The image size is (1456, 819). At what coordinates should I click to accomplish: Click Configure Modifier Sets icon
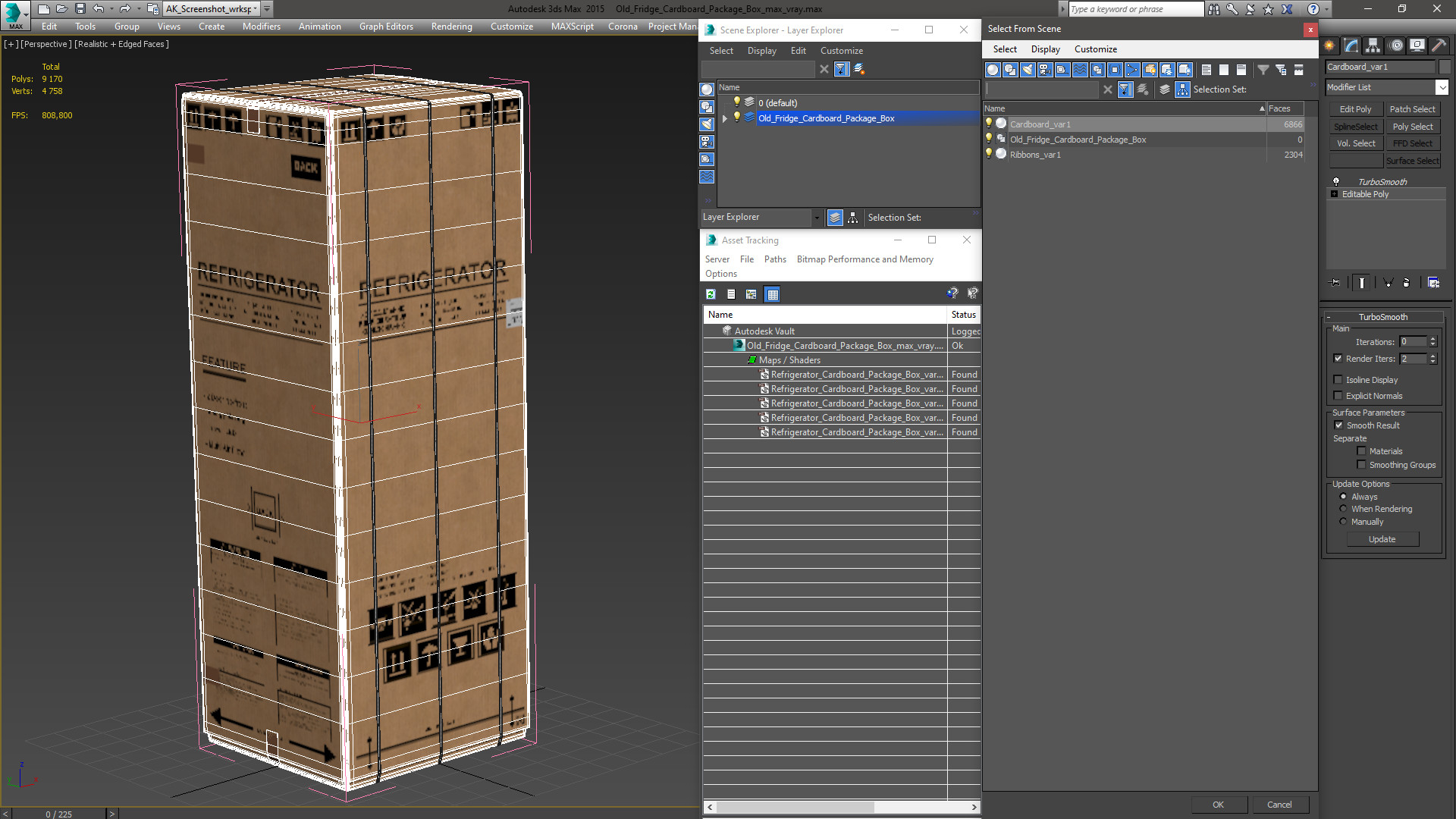pyautogui.click(x=1433, y=283)
